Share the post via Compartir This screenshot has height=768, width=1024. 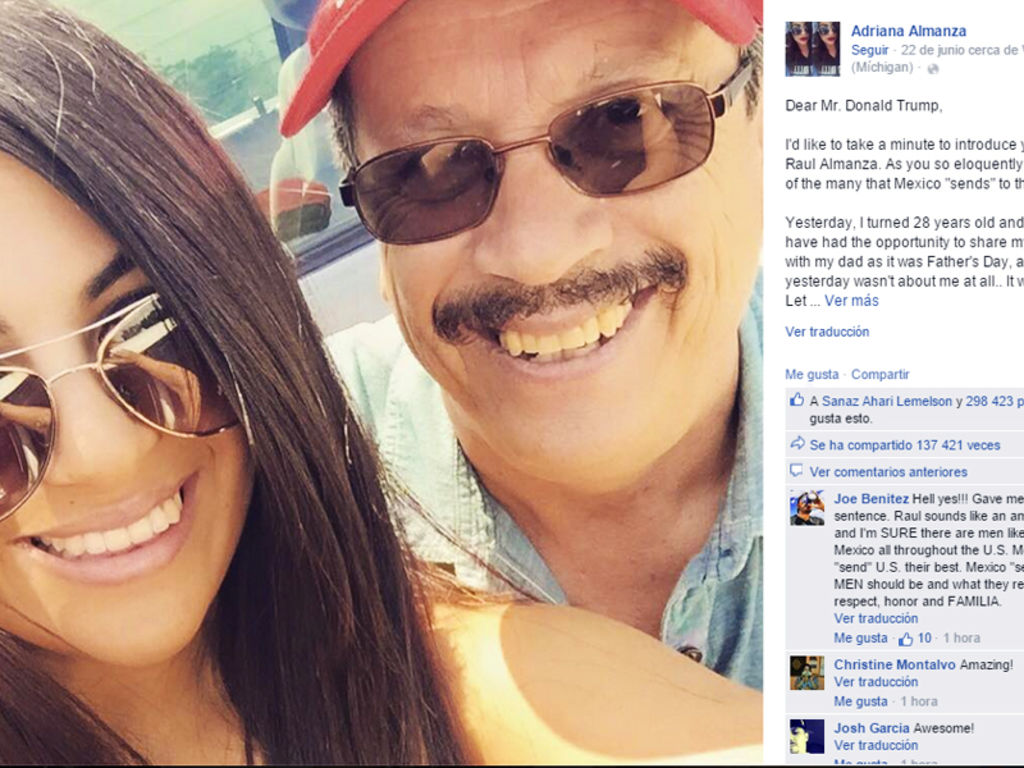[x=880, y=374]
